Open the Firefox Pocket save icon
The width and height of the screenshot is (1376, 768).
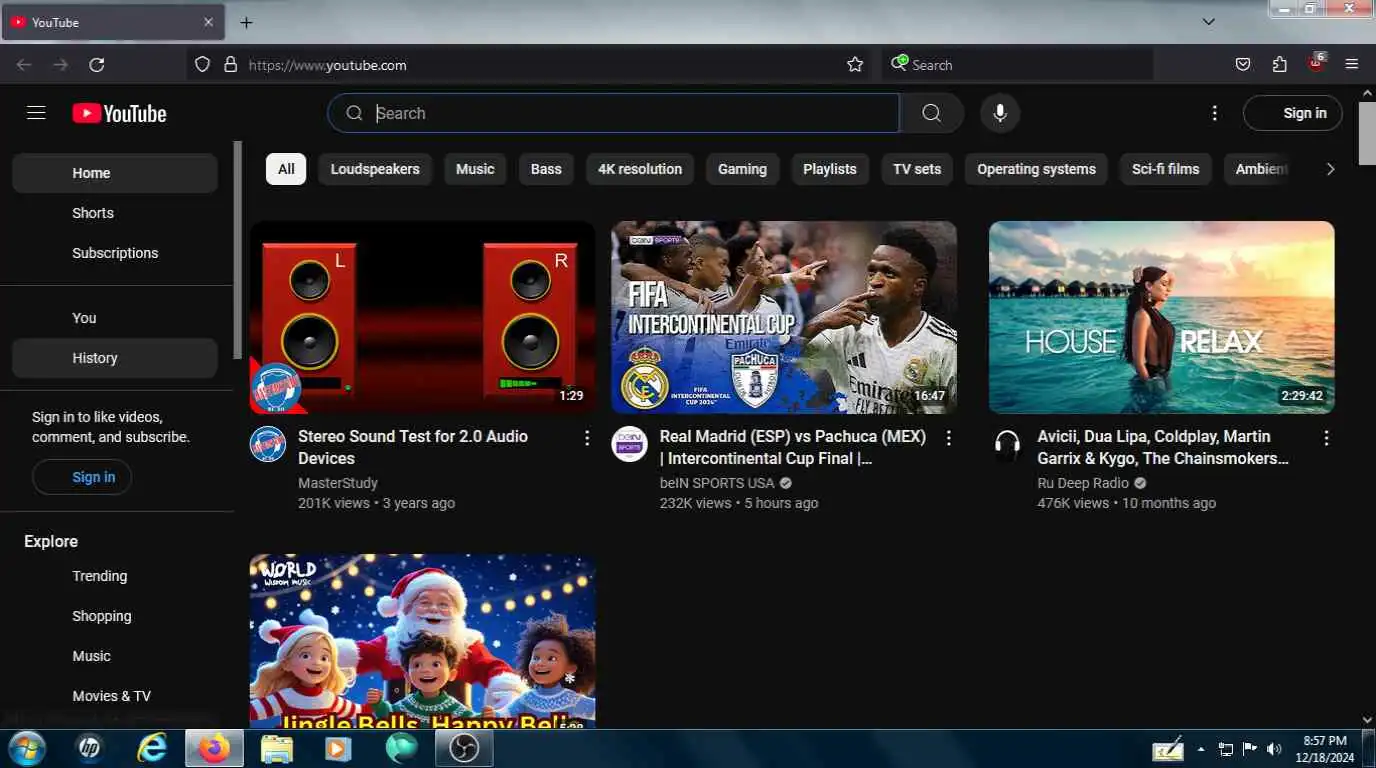pos(1243,65)
